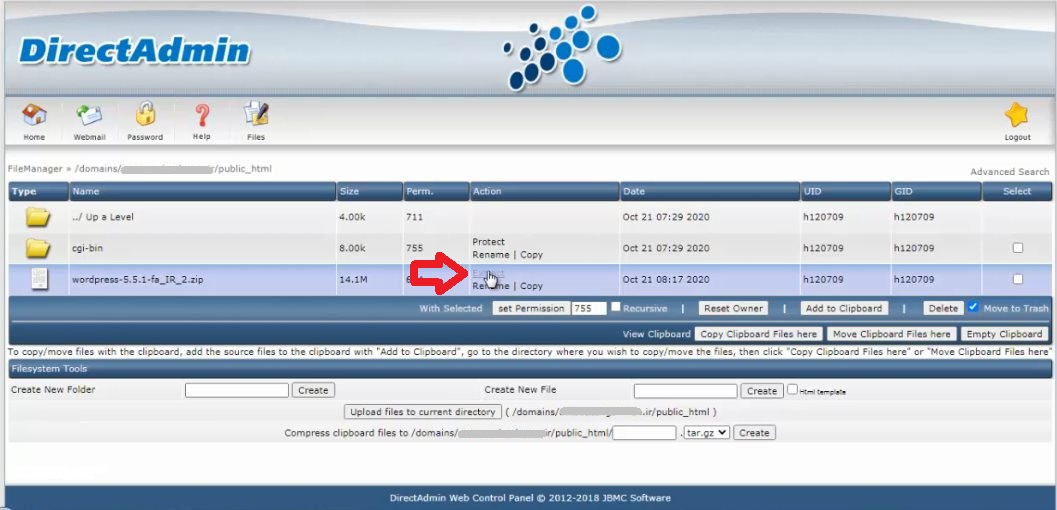Image resolution: width=1057 pixels, height=510 pixels.
Task: Click Create button for new folder
Action: pyautogui.click(x=313, y=390)
